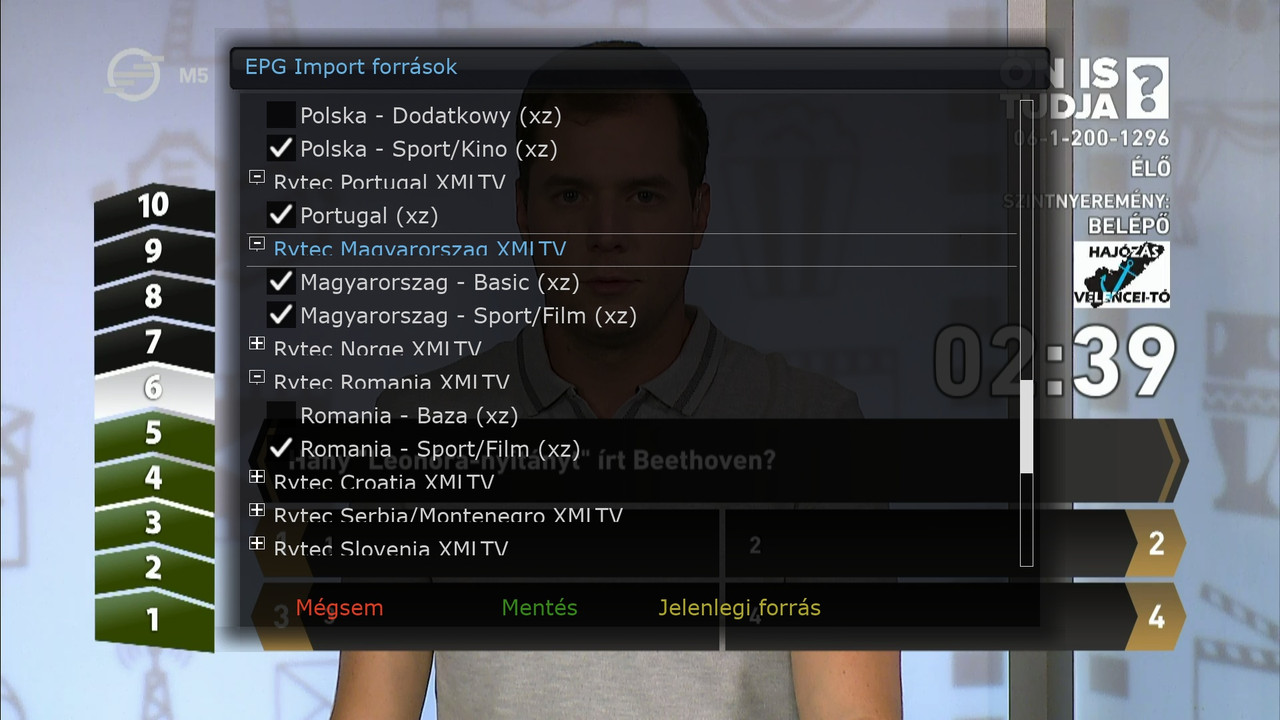Expand the Rytec Croatia XMLTV group
This screenshot has height=720, width=1280.
257,477
